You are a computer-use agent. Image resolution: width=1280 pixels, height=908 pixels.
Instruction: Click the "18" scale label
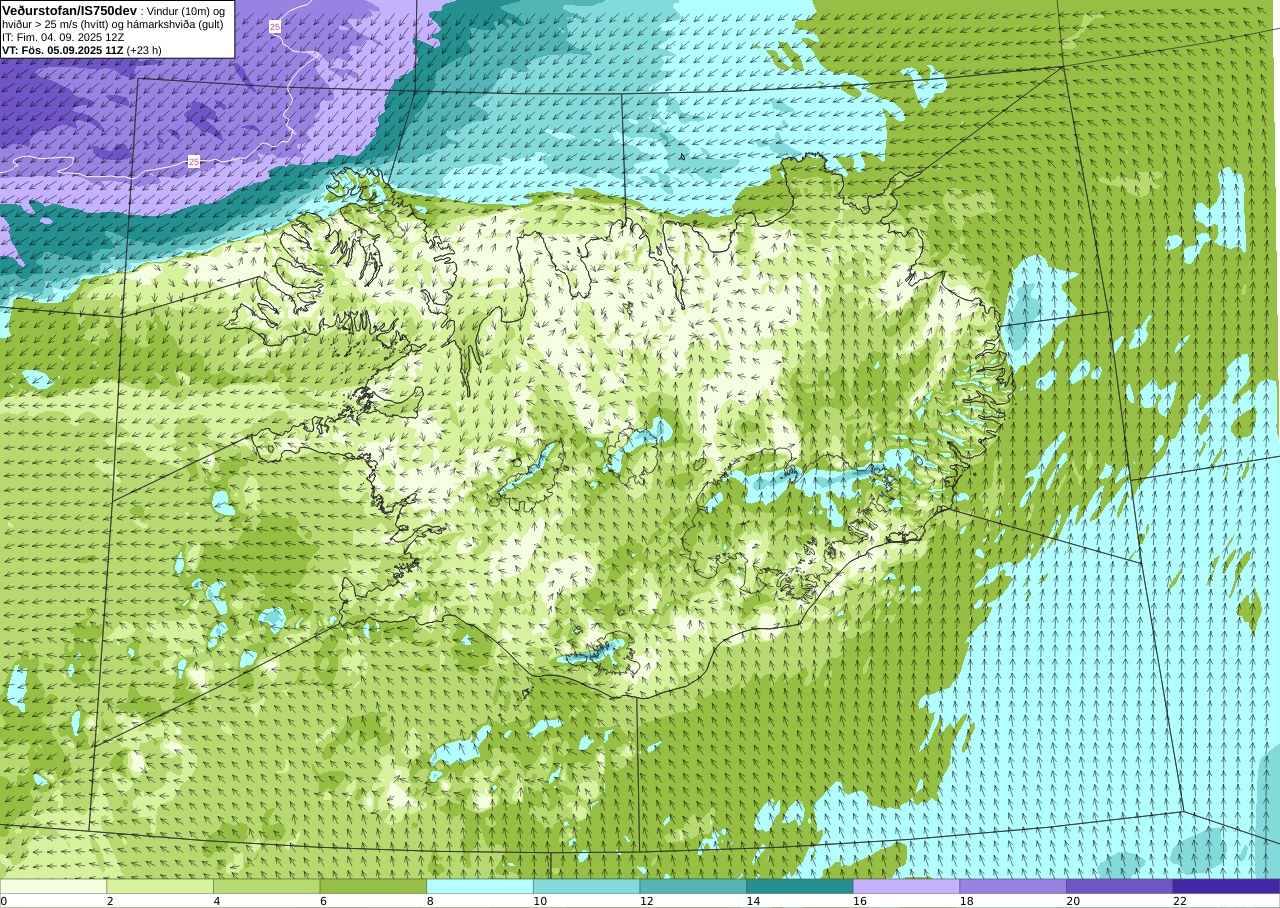(x=966, y=901)
